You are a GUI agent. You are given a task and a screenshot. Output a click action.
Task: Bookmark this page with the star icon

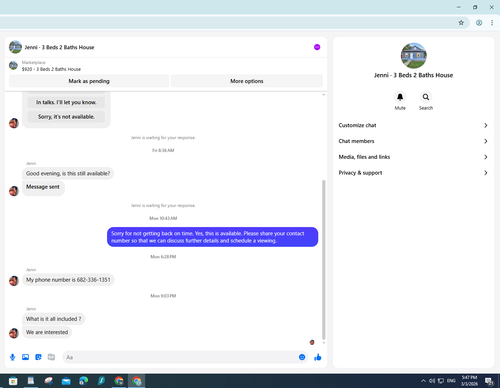coord(461,23)
